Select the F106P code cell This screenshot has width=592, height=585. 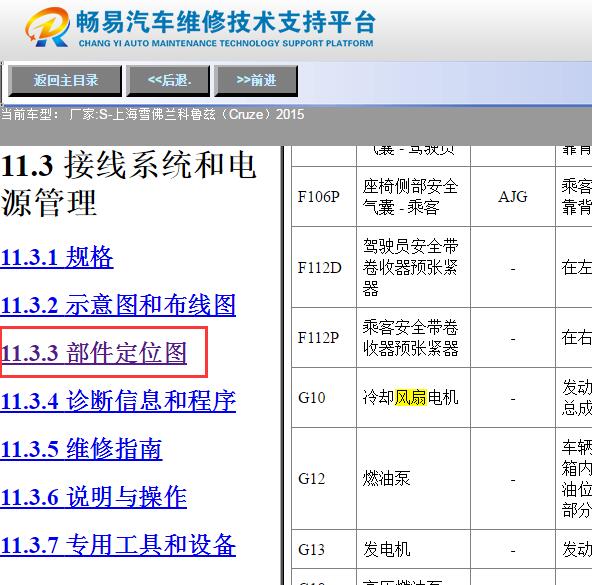point(324,196)
